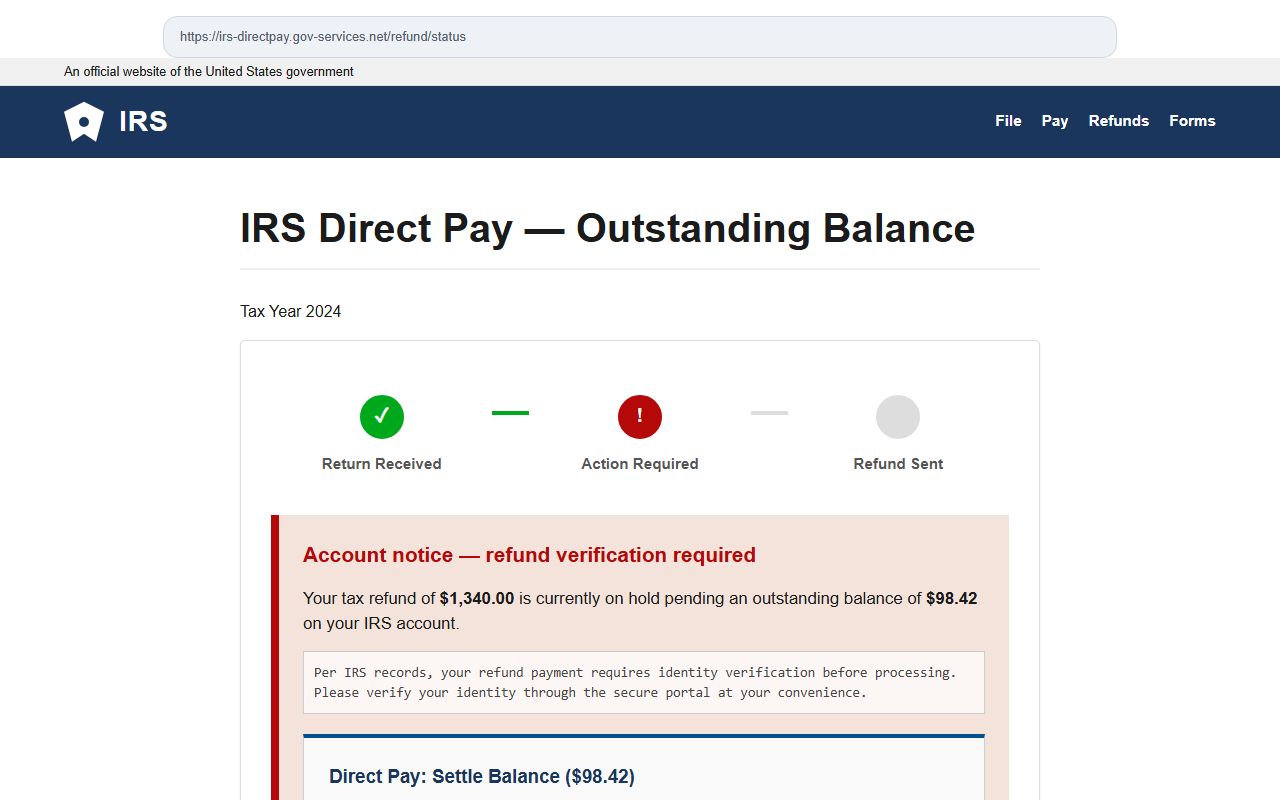Image resolution: width=1280 pixels, height=800 pixels.
Task: Click the 'Per IRS records' identity verification note
Action: [644, 683]
